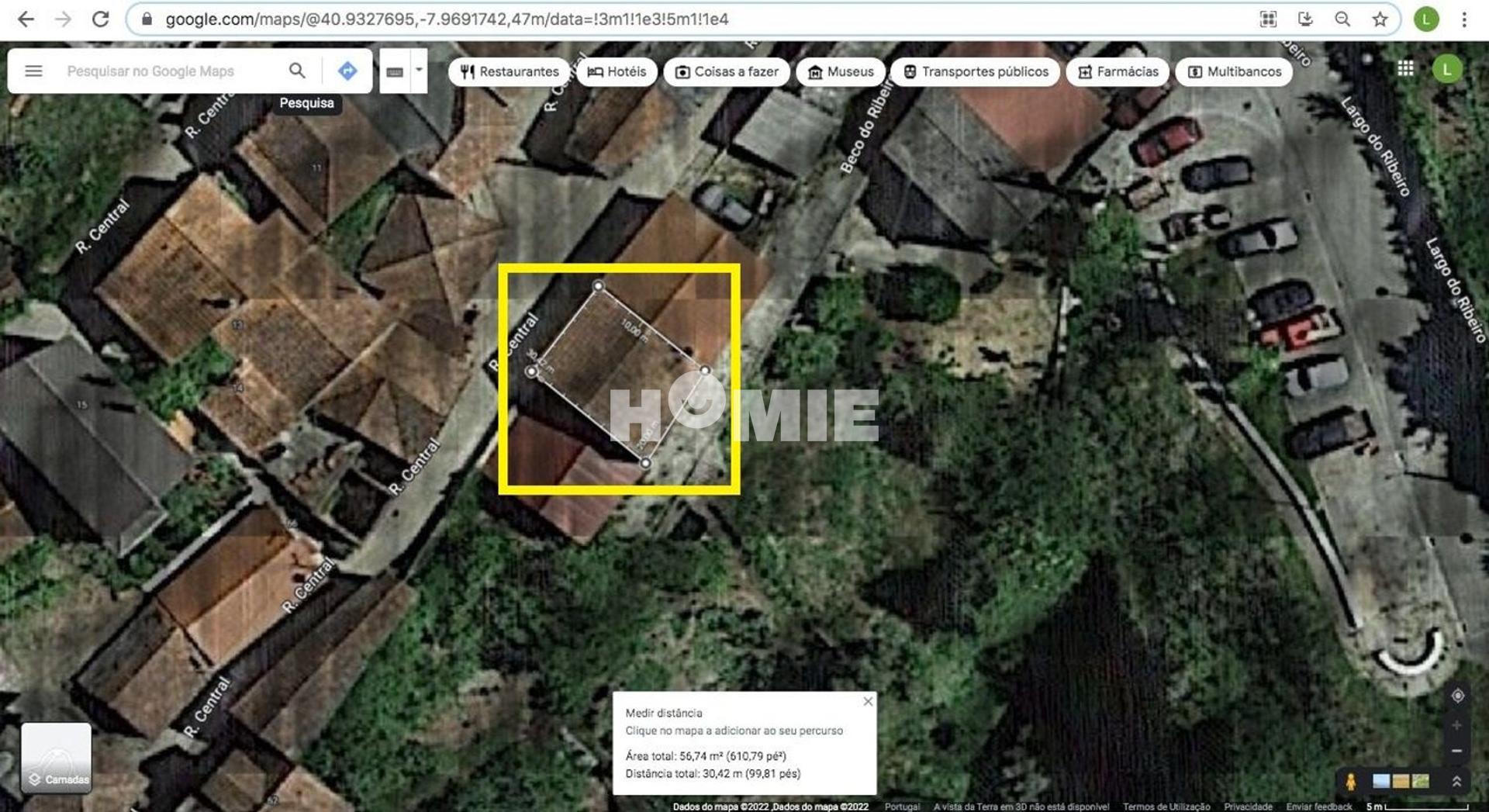Click the 5 m map scale
Image resolution: width=1489 pixels, height=812 pixels.
[1417, 807]
